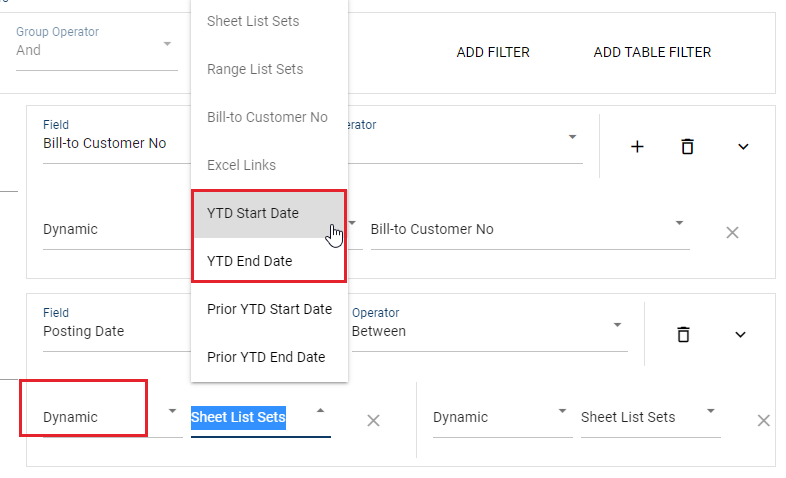Click the ADD FILTER button
This screenshot has height=478, width=786.
pos(493,52)
